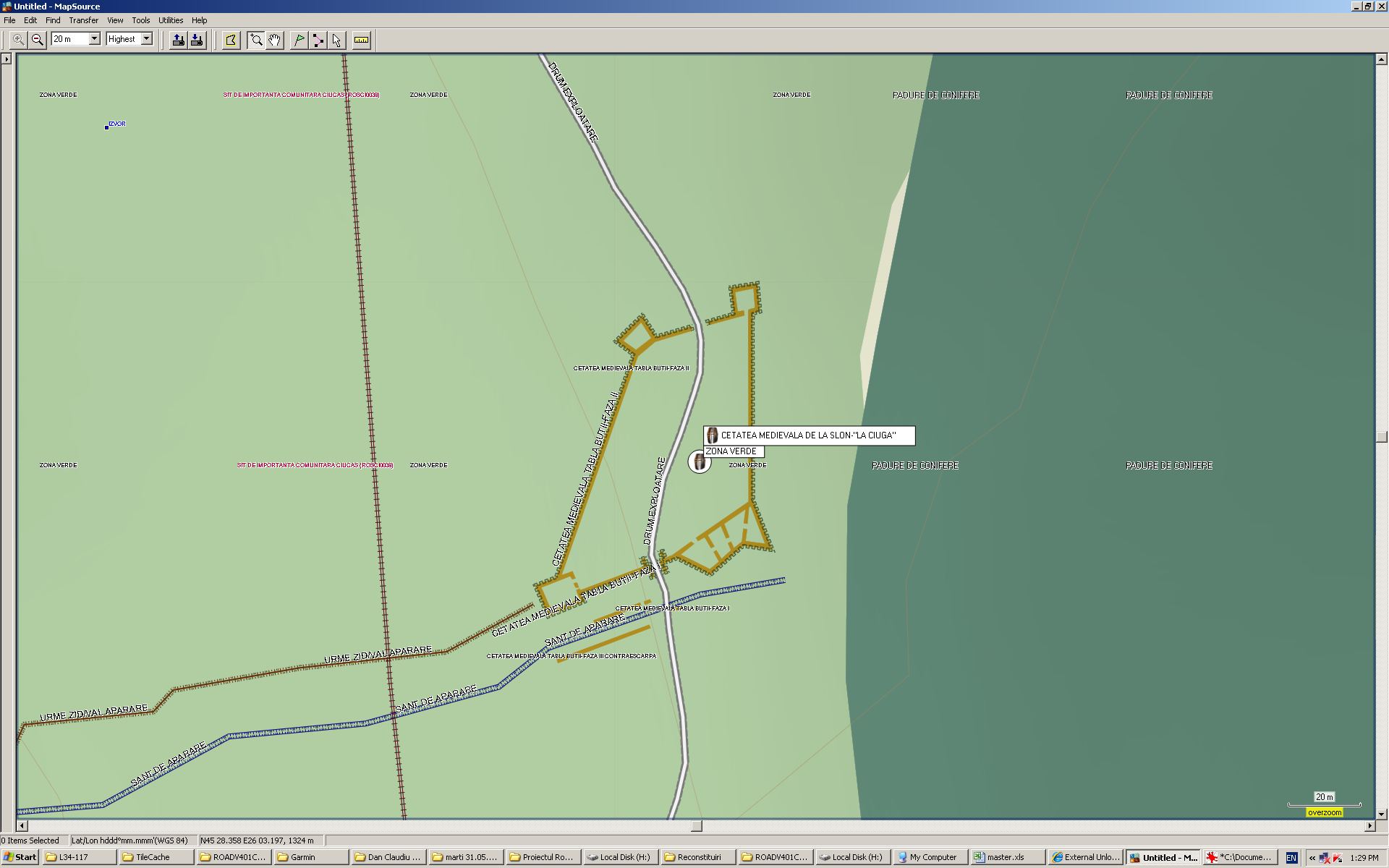The width and height of the screenshot is (1389, 868).
Task: Open the Find menu
Action: (x=53, y=20)
